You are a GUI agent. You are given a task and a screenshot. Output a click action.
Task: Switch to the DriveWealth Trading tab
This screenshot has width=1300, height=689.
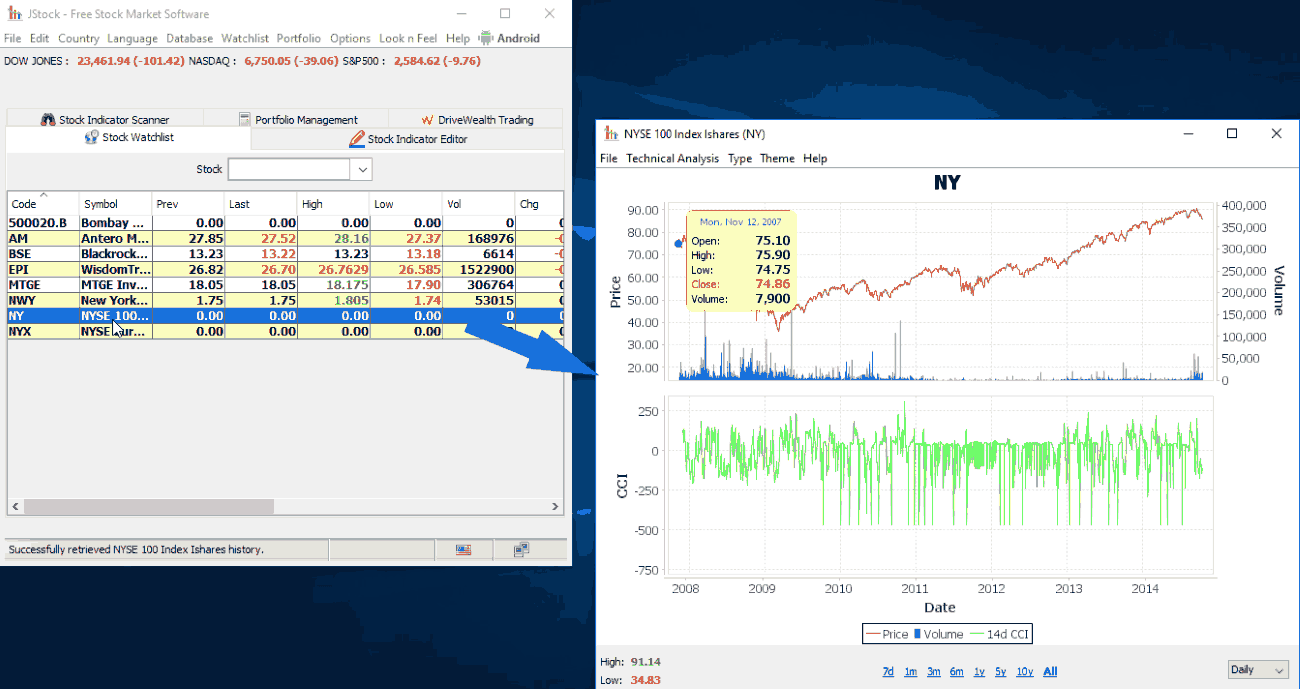pyautogui.click(x=476, y=119)
